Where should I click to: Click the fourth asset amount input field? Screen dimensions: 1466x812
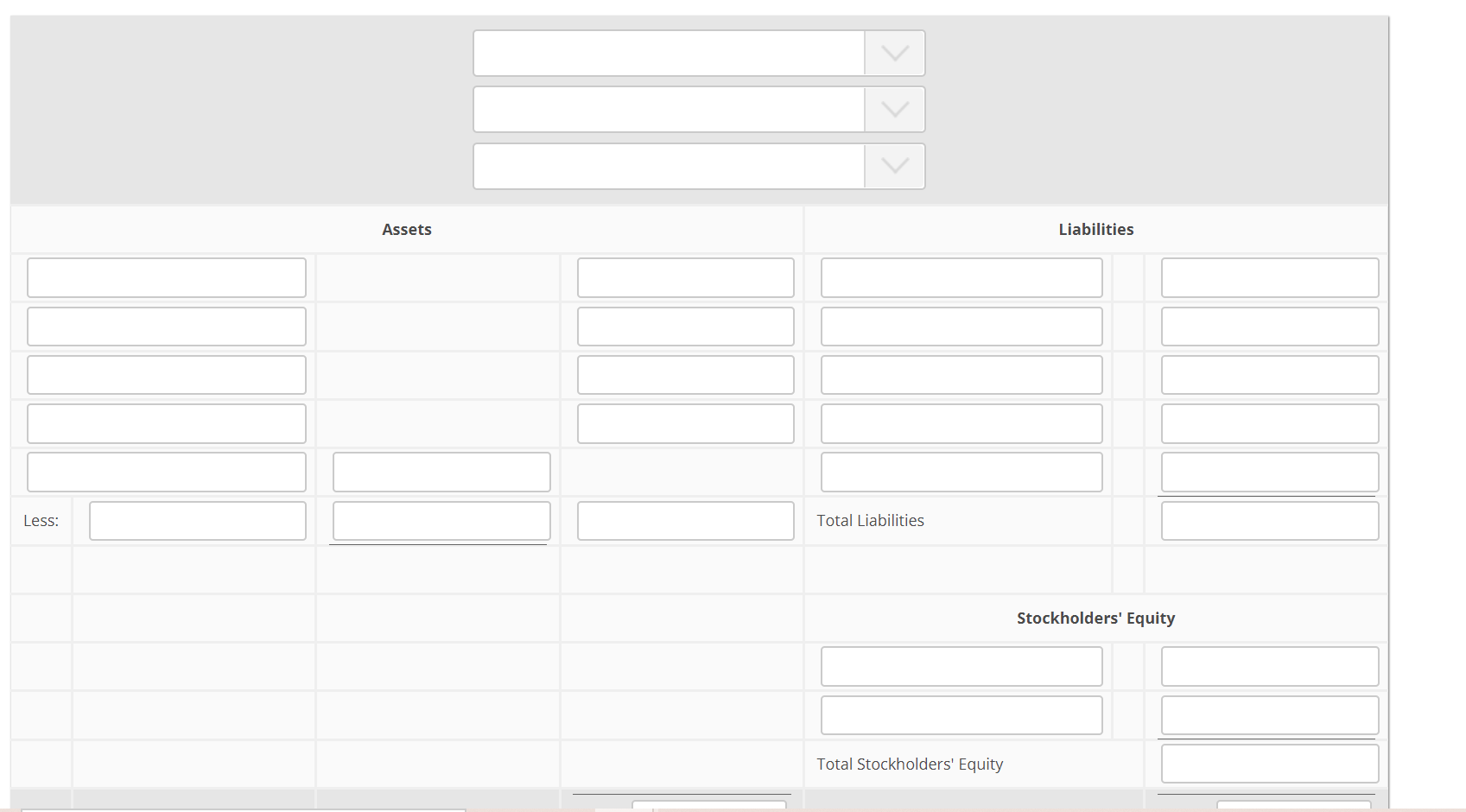(x=686, y=423)
